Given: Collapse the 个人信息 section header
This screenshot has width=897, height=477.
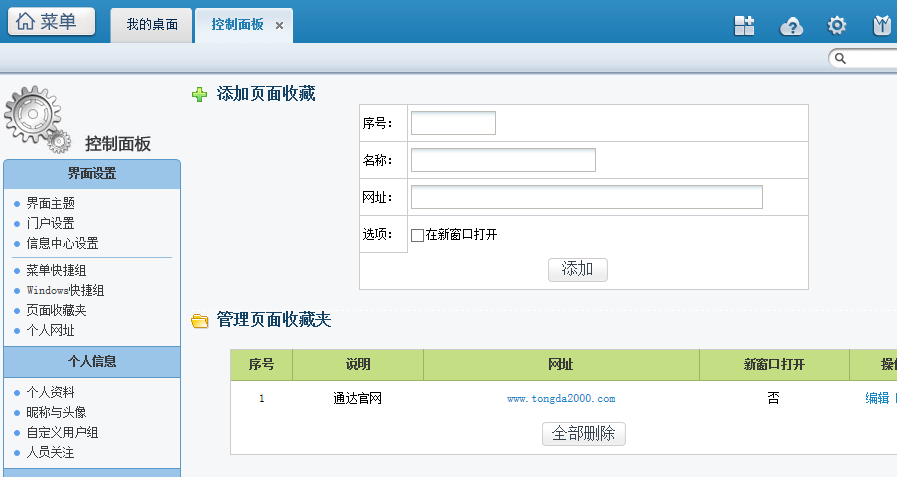Looking at the screenshot, I should (x=92, y=361).
